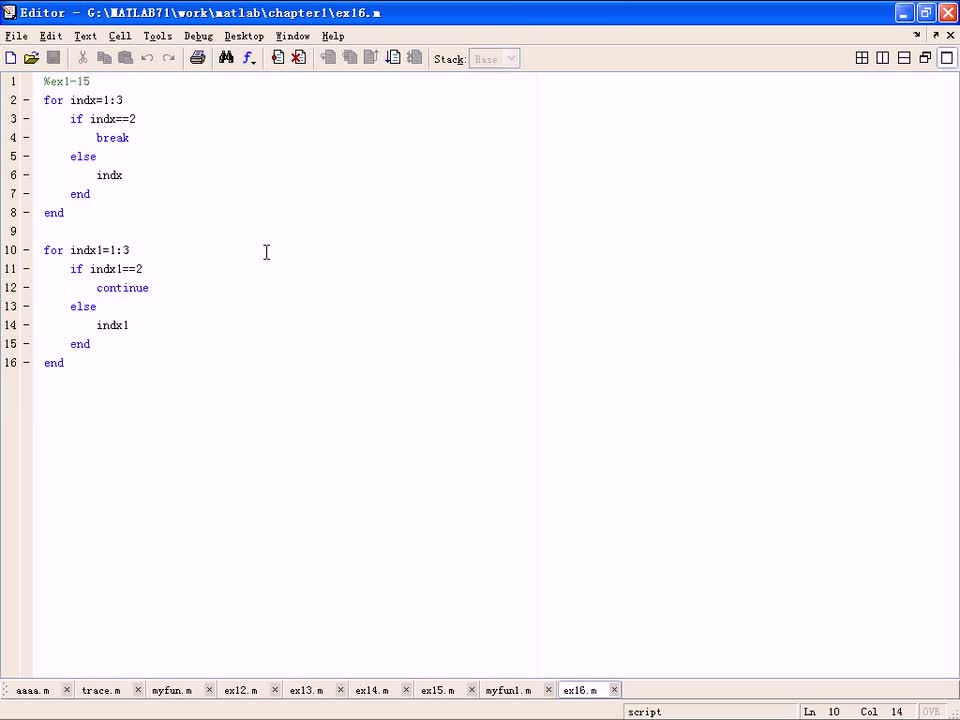Image resolution: width=960 pixels, height=720 pixels.
Task: Open the File menu
Action: [17, 36]
